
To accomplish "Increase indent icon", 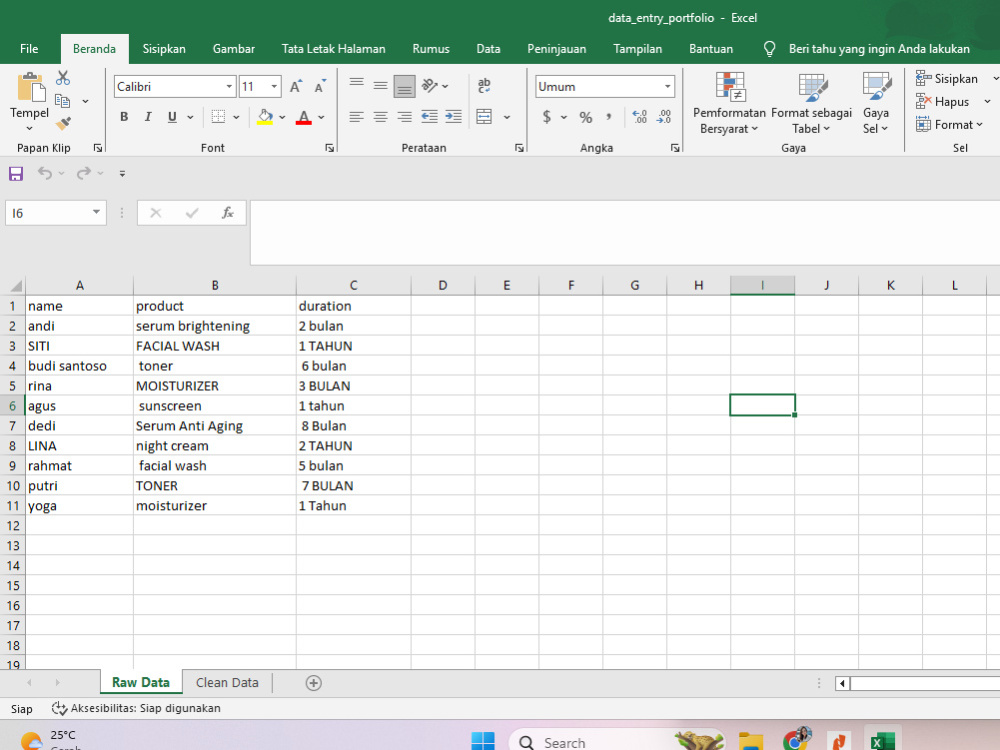I will (453, 117).
